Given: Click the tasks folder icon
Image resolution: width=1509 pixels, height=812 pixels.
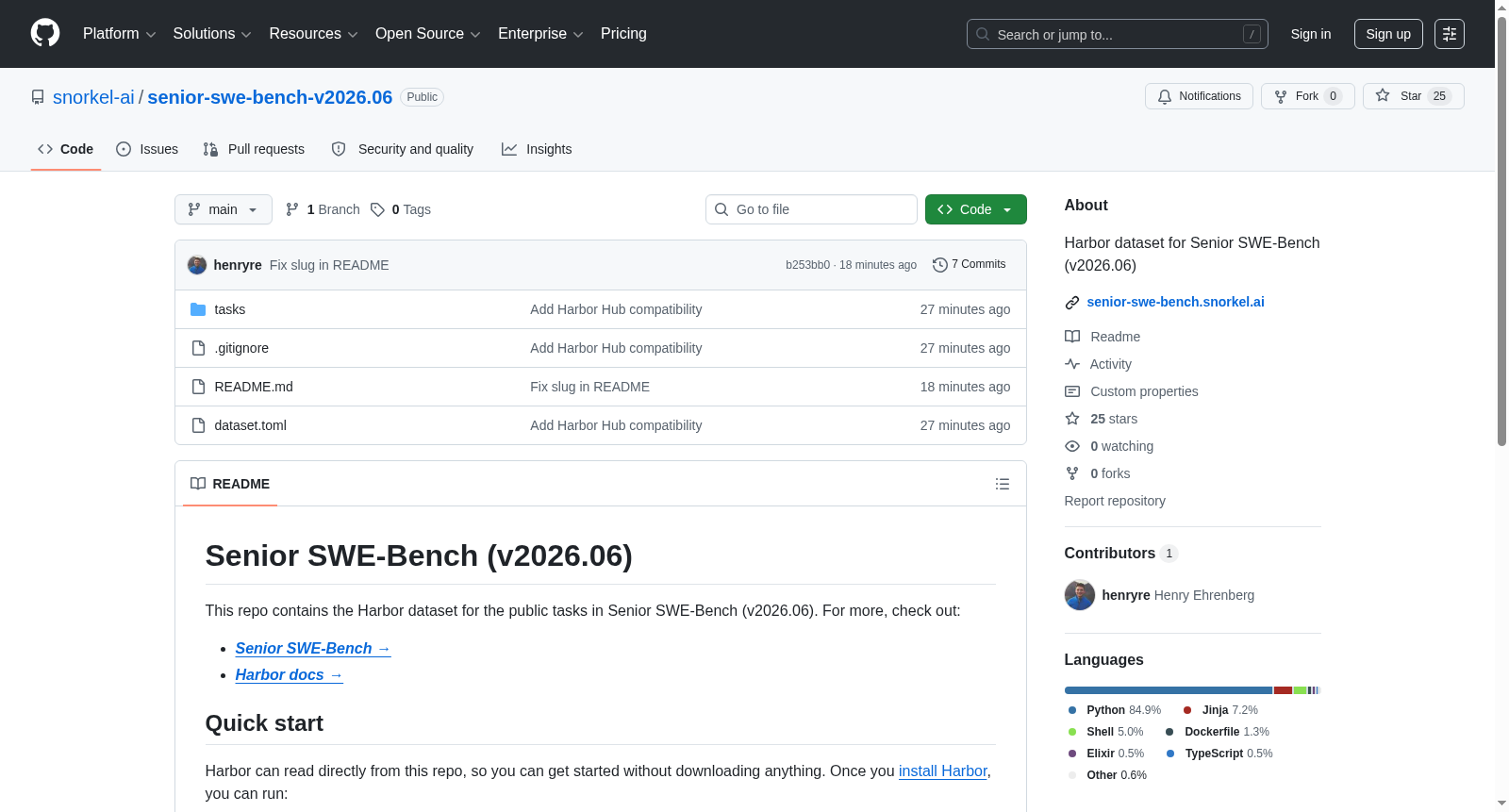Looking at the screenshot, I should pos(198,309).
